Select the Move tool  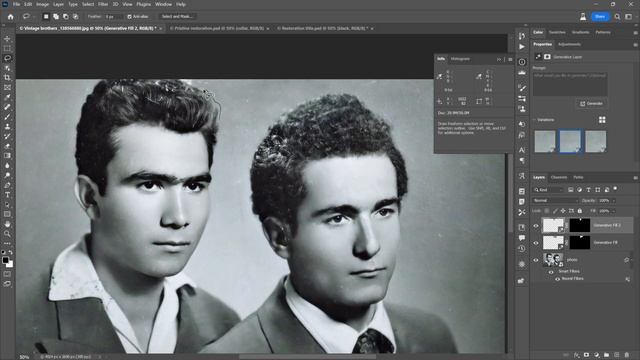(7, 39)
